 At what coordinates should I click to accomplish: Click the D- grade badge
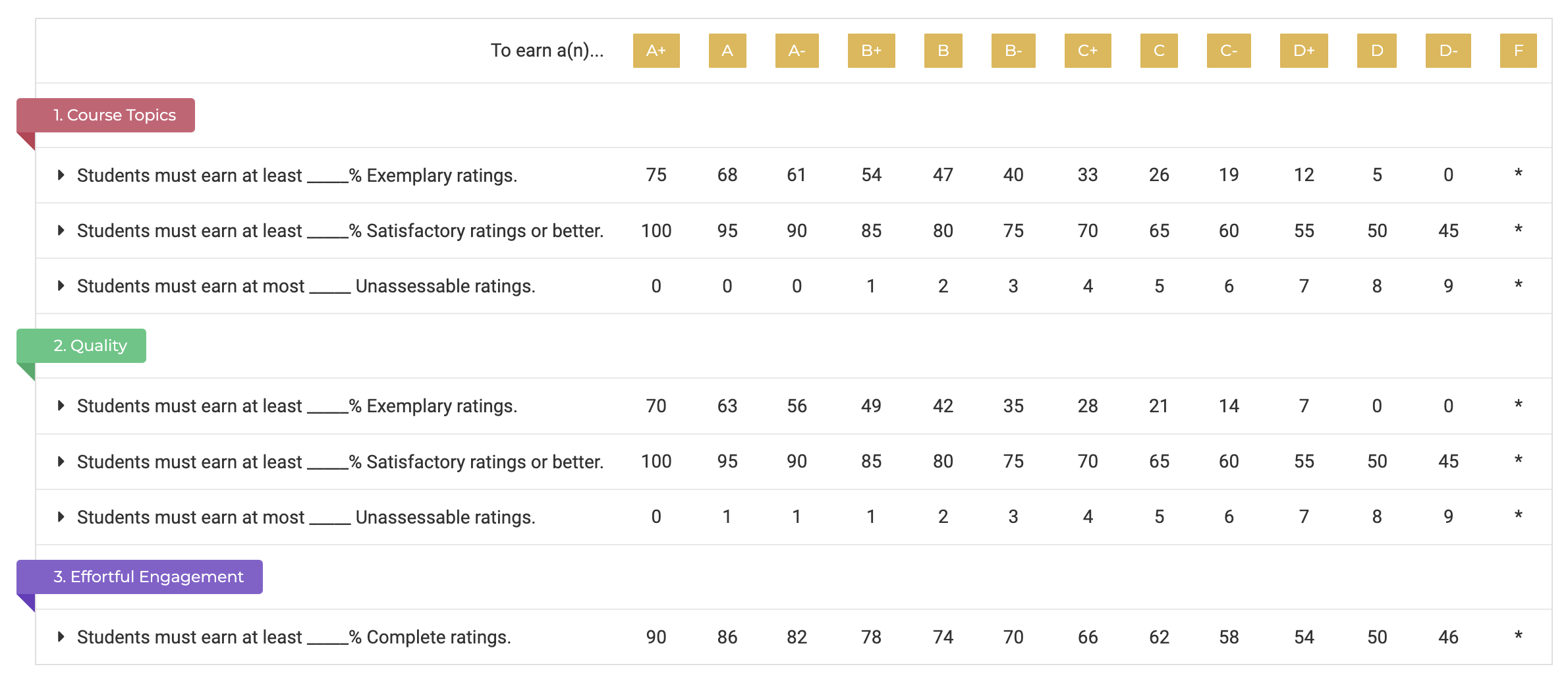(x=1447, y=51)
